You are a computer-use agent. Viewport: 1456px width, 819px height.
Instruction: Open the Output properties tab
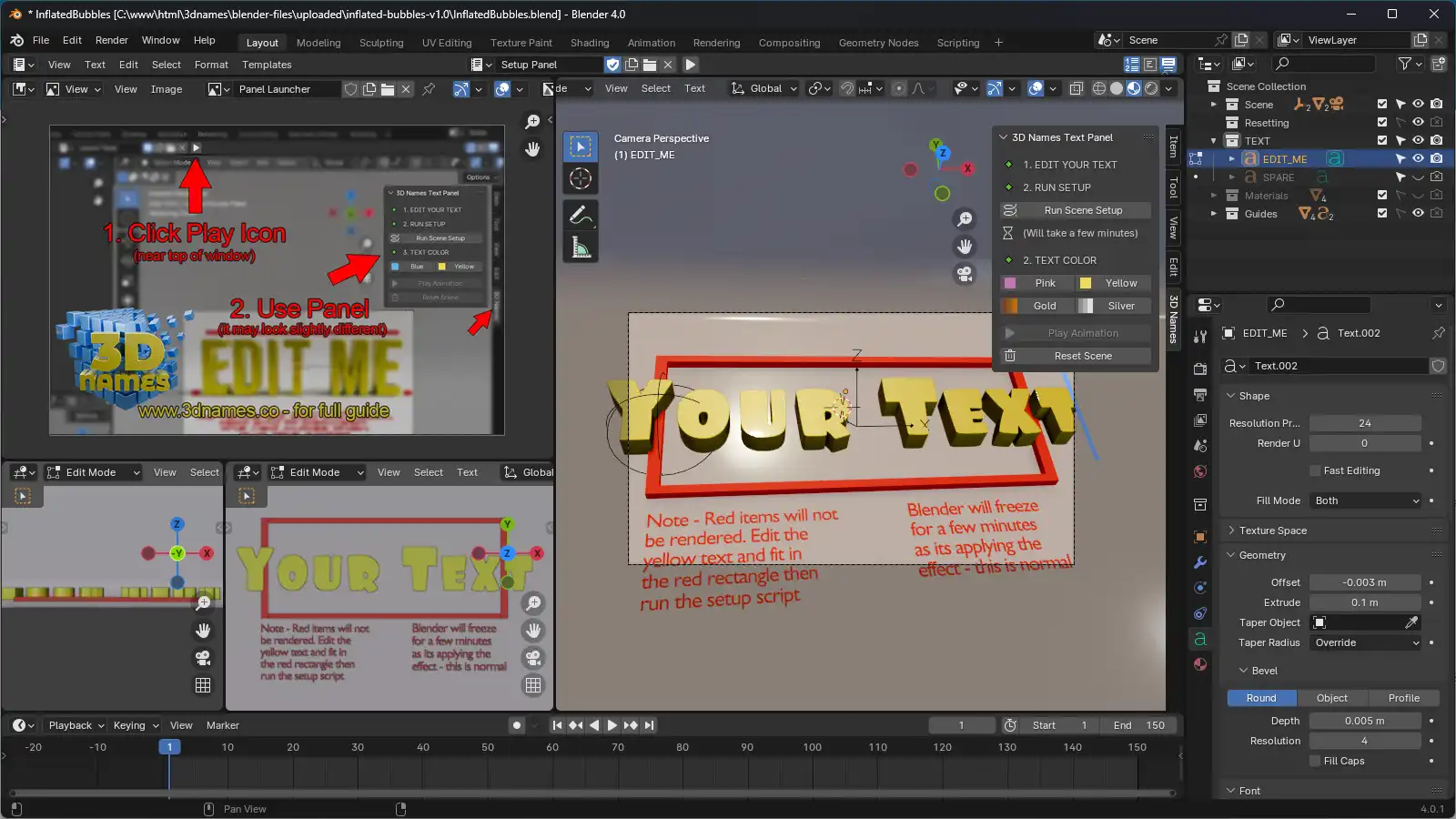1200,394
